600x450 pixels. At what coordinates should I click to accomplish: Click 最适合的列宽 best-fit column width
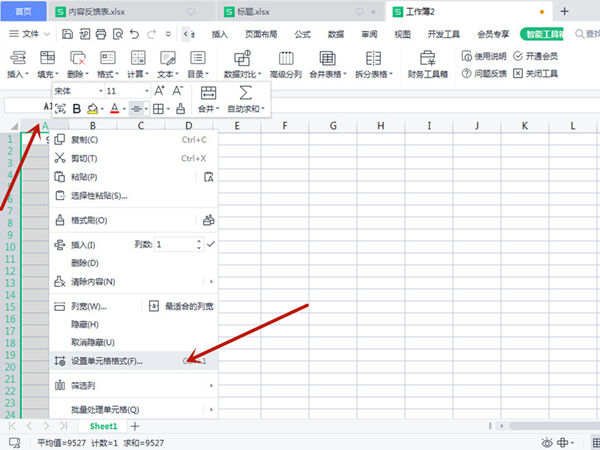[x=181, y=306]
